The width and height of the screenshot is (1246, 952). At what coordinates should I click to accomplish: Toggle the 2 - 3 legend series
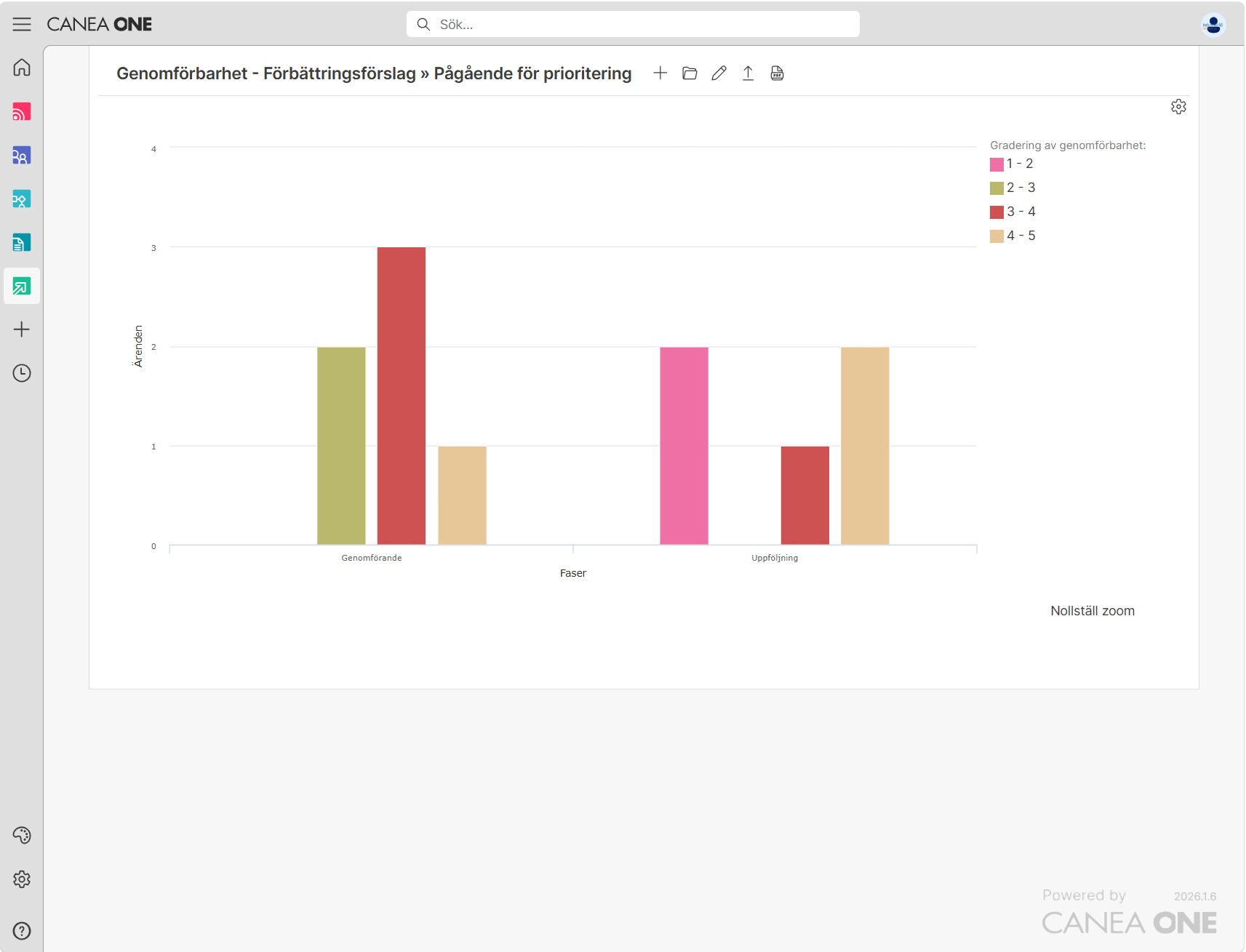1013,188
